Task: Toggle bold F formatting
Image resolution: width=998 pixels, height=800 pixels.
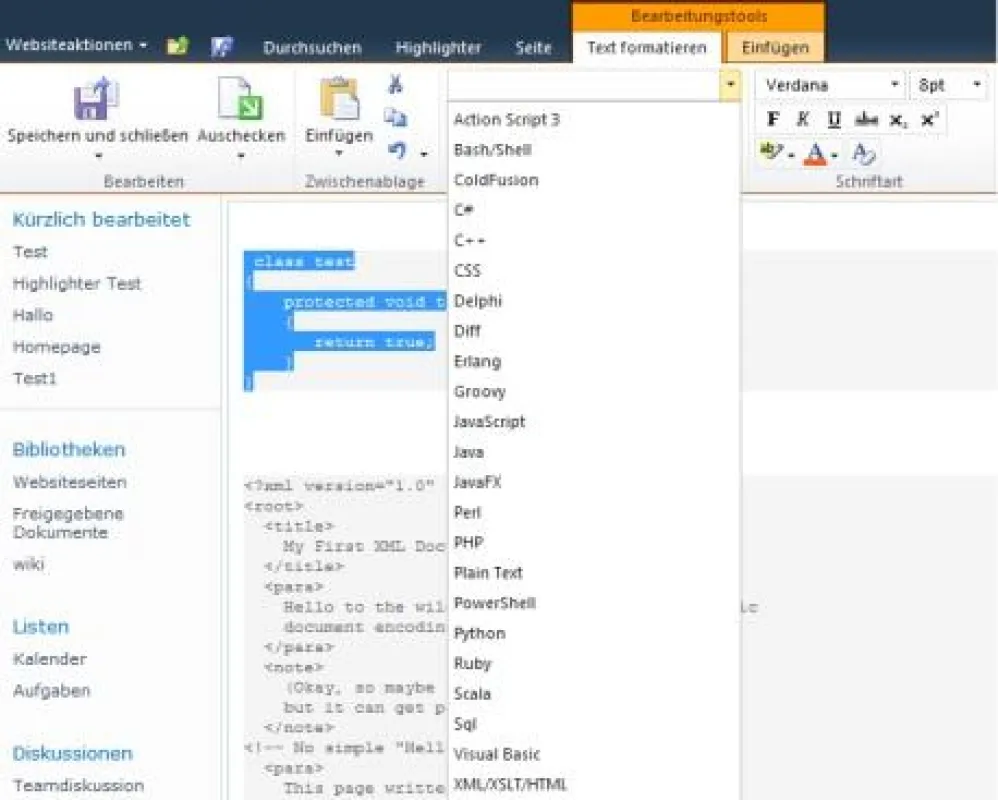Action: click(773, 119)
